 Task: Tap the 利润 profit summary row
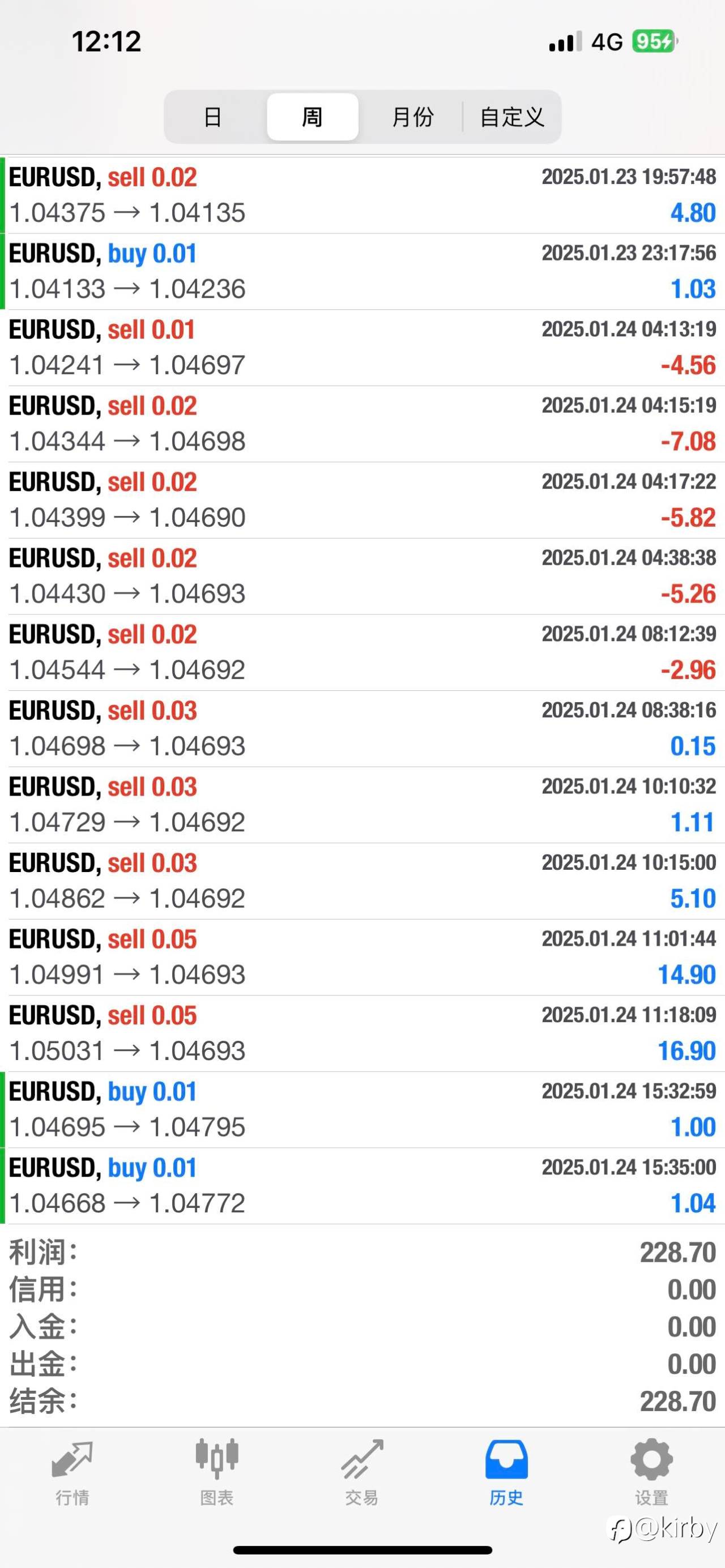pos(362,1253)
